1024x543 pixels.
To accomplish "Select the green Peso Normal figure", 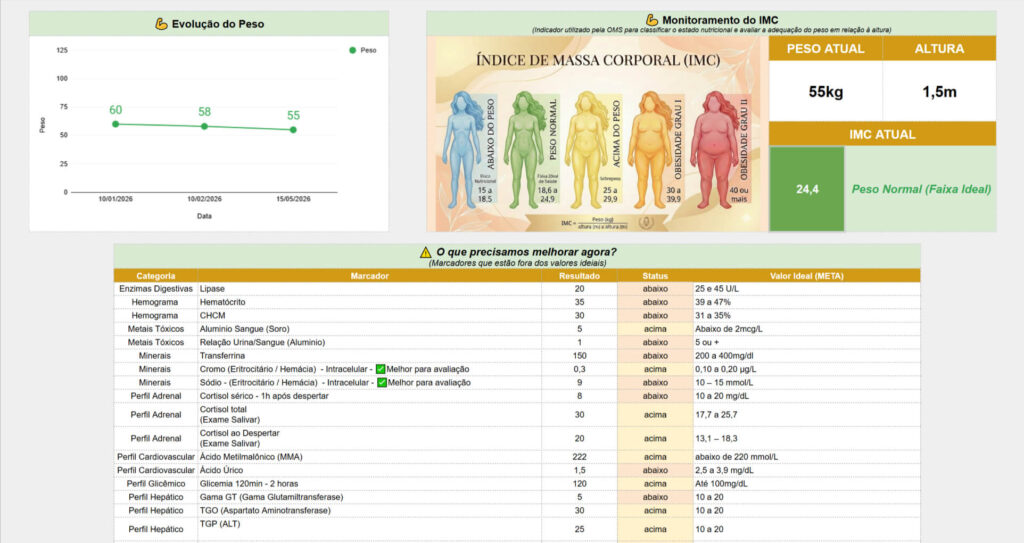I will pos(526,149).
